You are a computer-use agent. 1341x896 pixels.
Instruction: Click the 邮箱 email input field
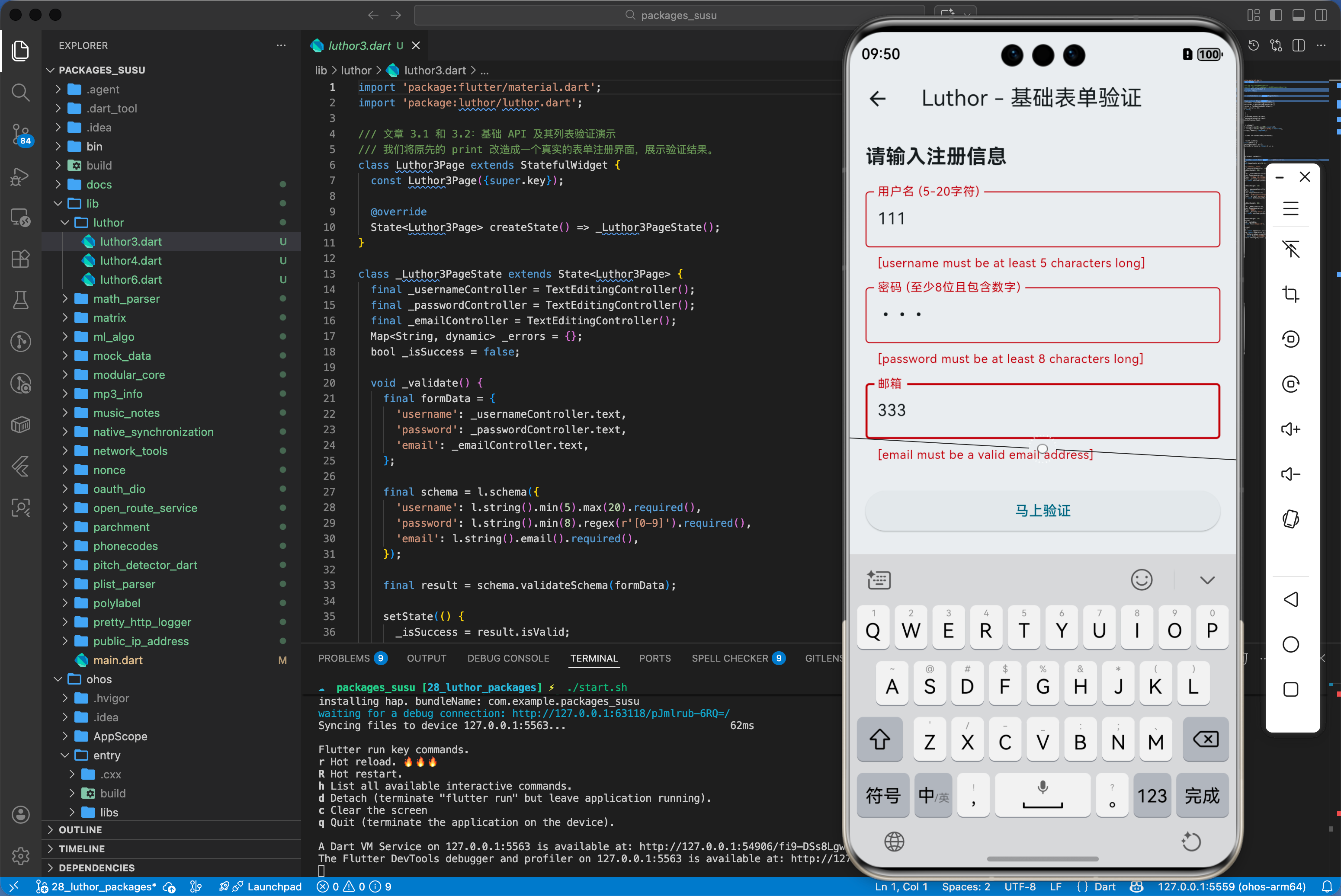coord(1042,410)
